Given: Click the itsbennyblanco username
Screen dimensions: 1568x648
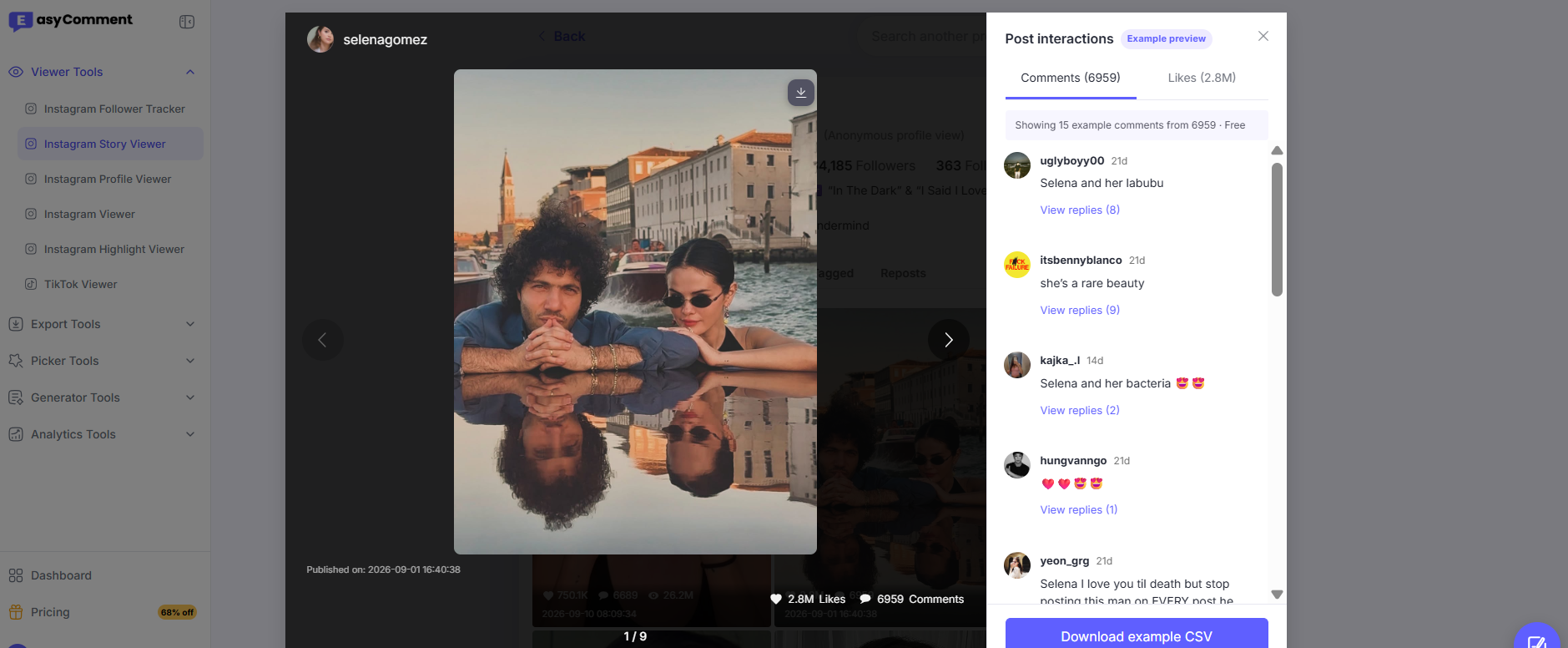Looking at the screenshot, I should tap(1081, 260).
